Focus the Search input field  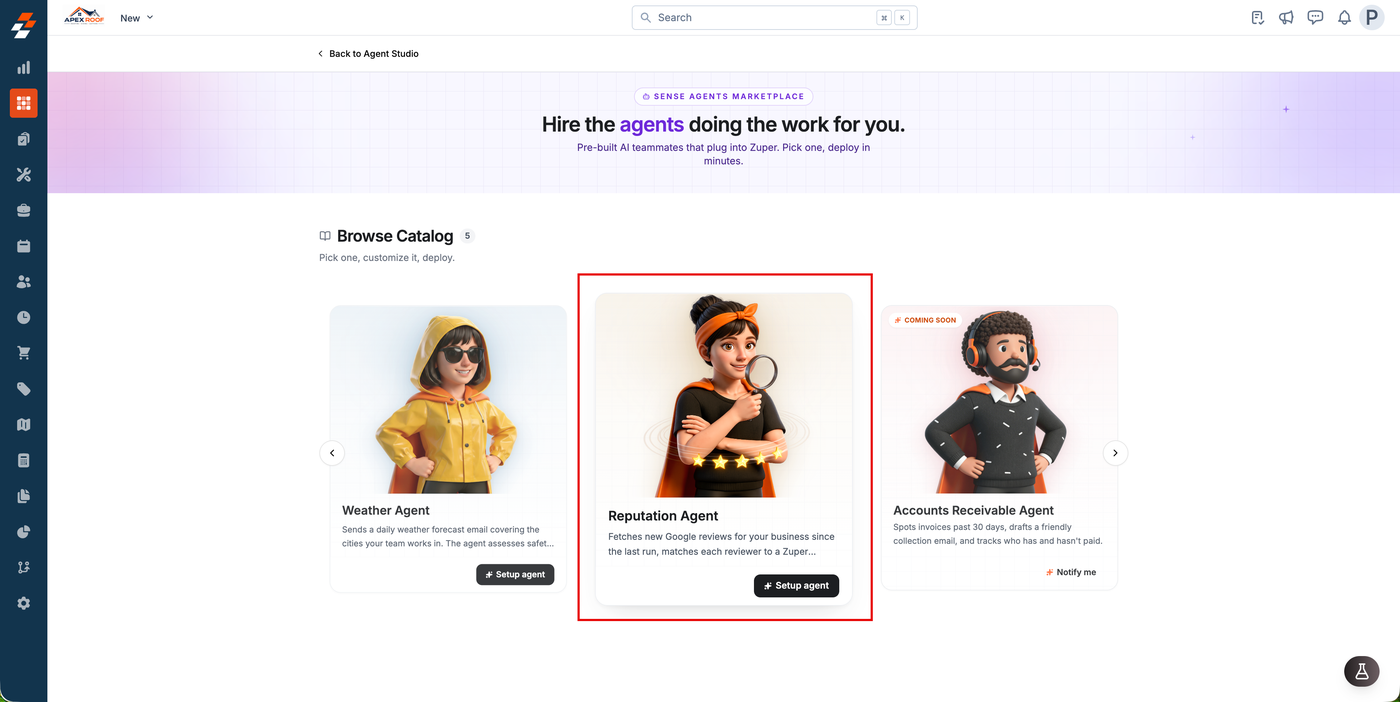774,18
